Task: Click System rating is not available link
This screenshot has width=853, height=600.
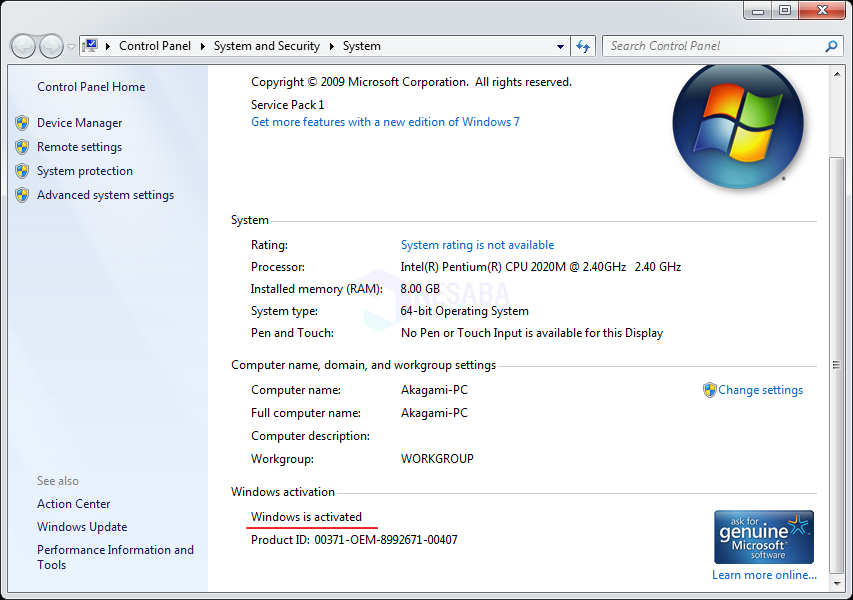Action: click(x=477, y=245)
